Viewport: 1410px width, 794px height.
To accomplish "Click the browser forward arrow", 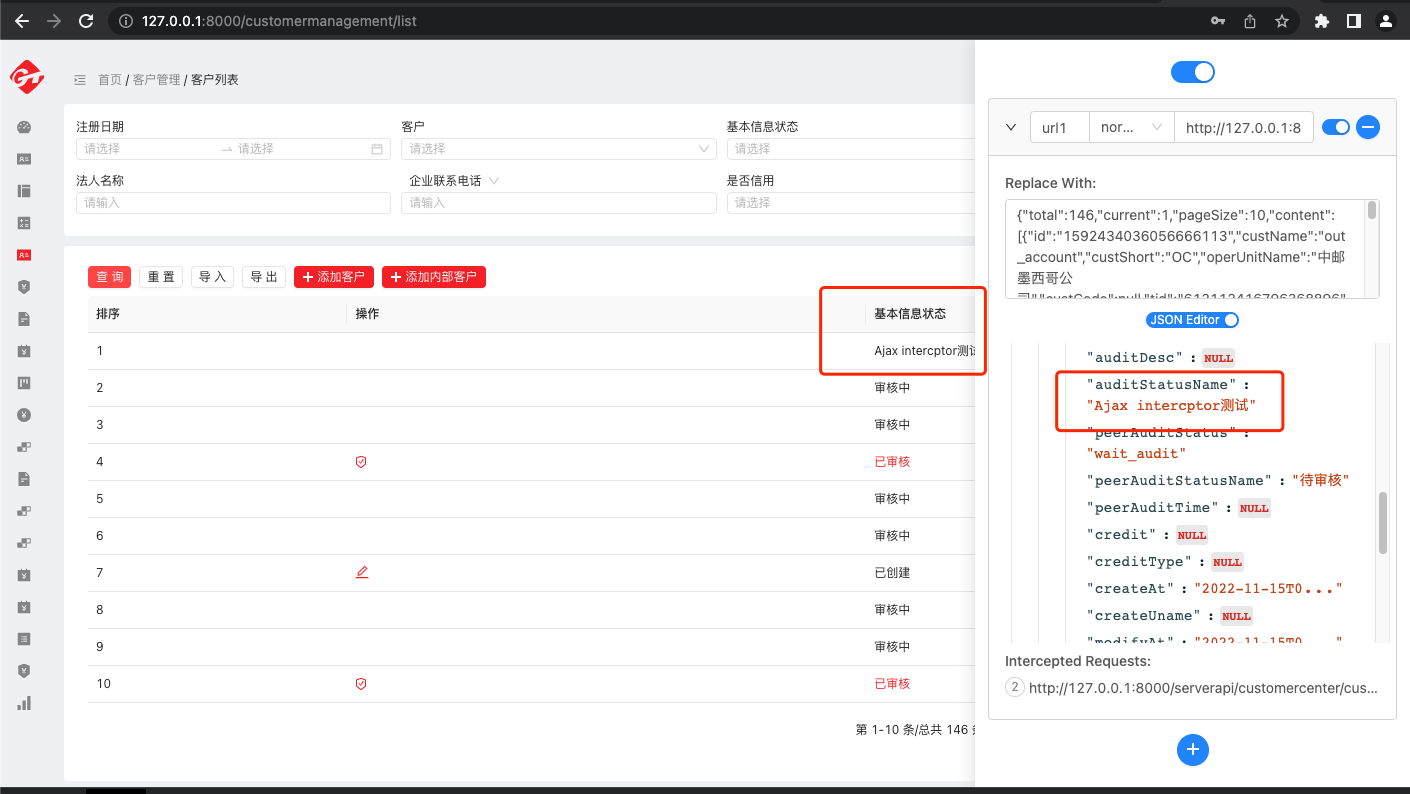I will (x=54, y=20).
